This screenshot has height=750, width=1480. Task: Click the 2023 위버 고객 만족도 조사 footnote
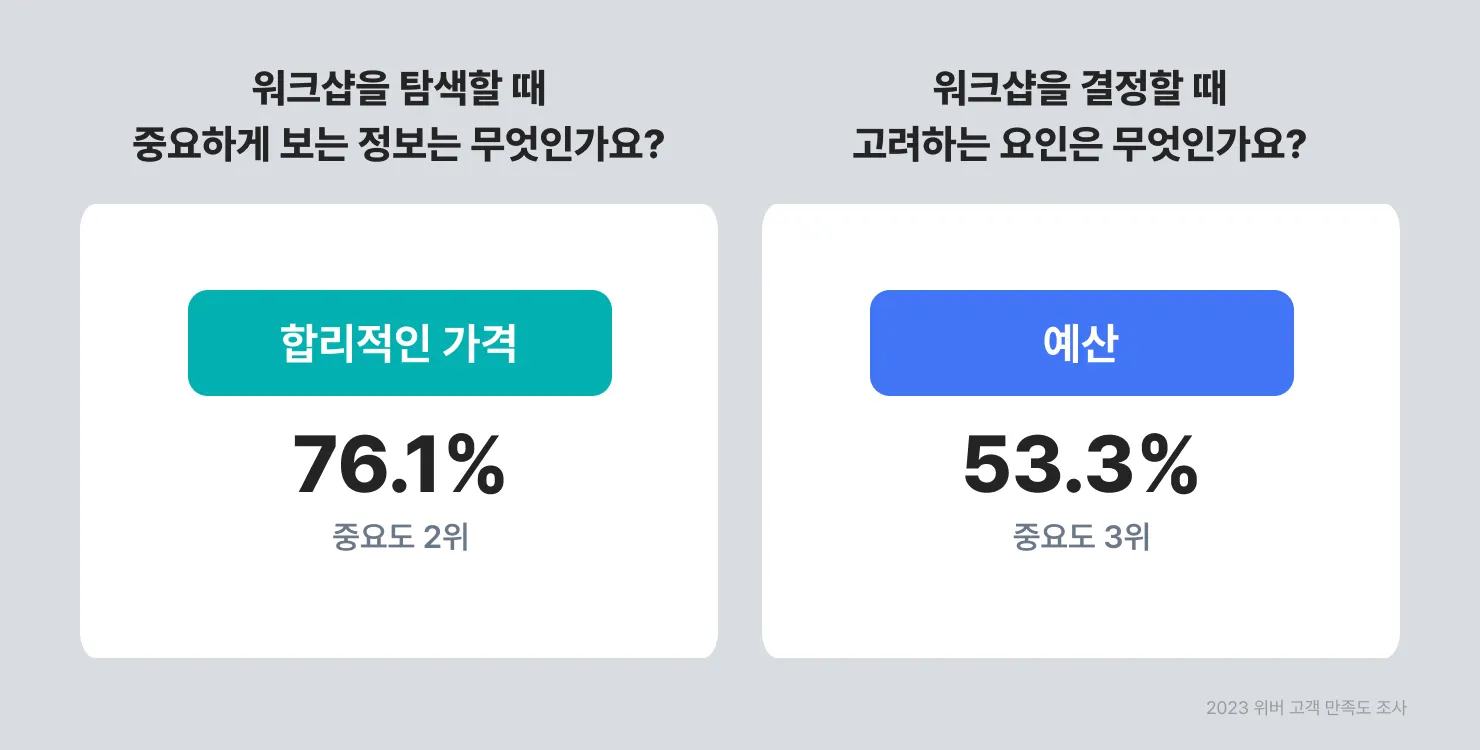pos(1306,708)
